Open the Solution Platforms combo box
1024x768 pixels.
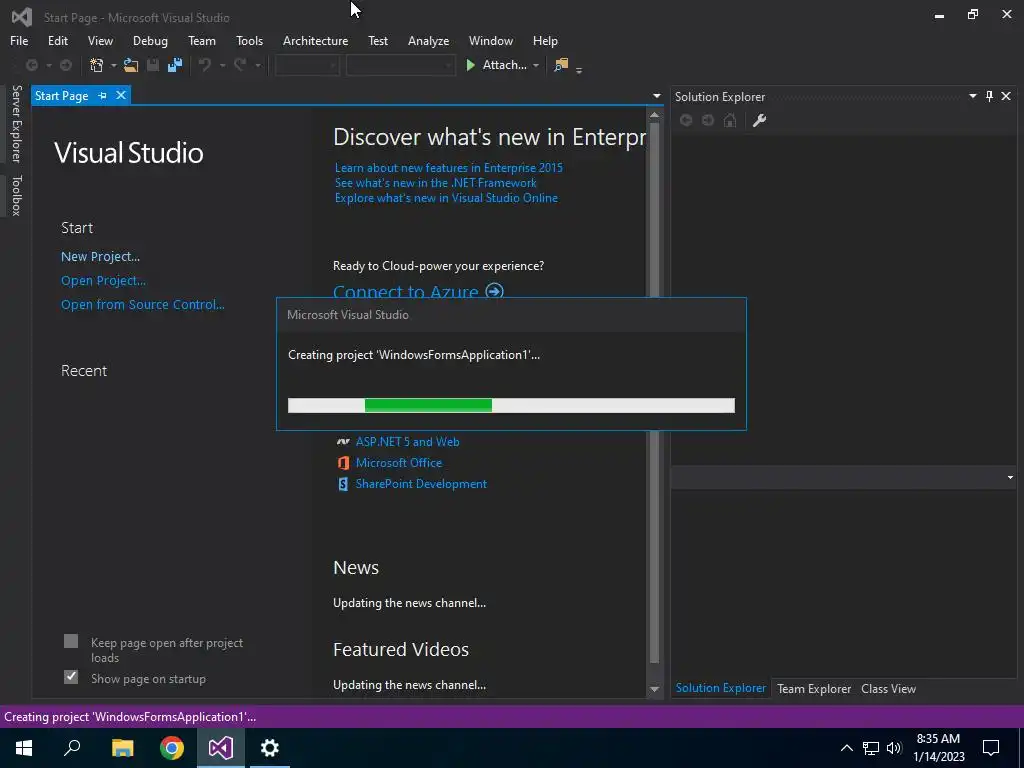coord(400,65)
